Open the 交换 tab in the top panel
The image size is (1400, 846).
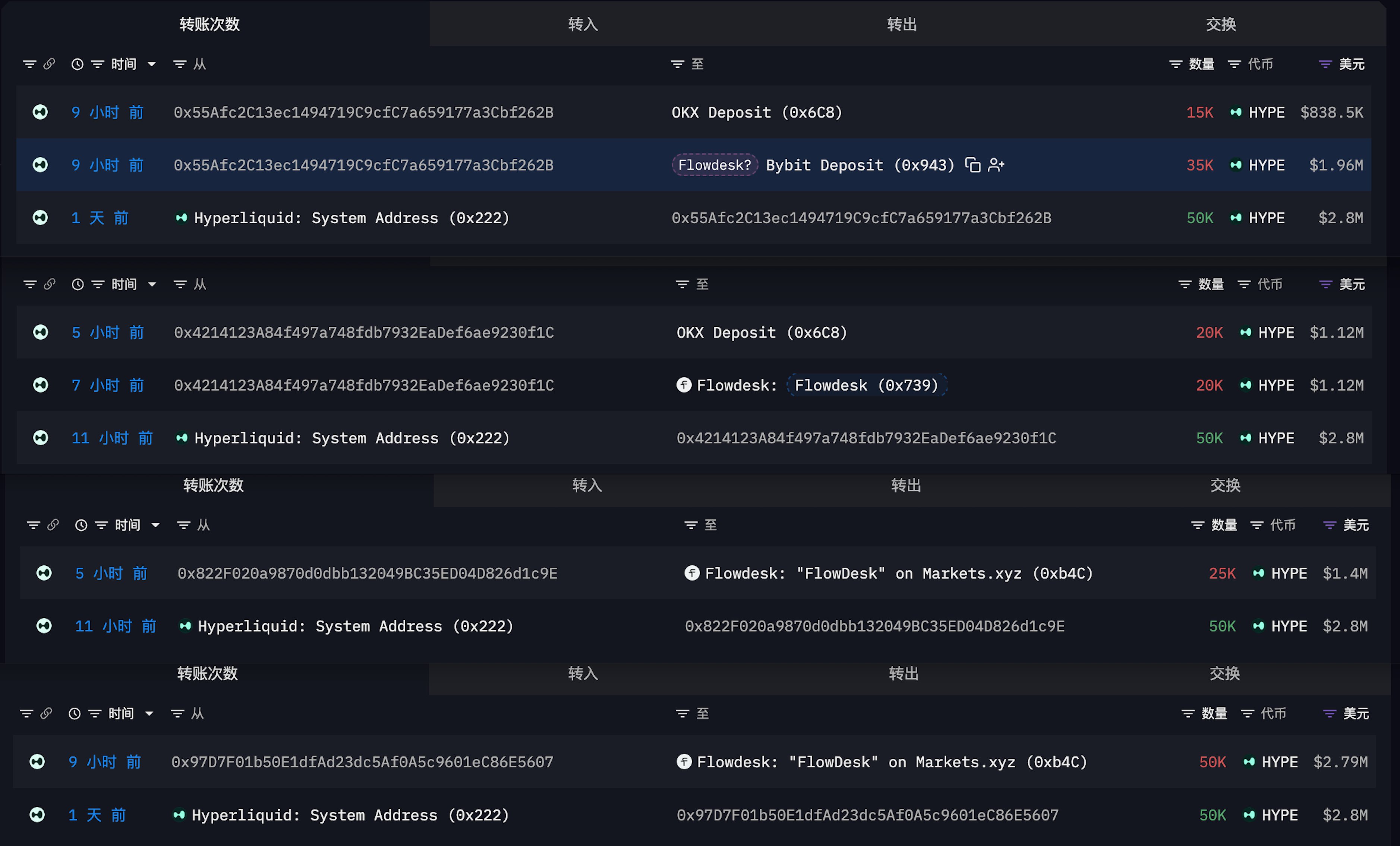click(x=1221, y=24)
